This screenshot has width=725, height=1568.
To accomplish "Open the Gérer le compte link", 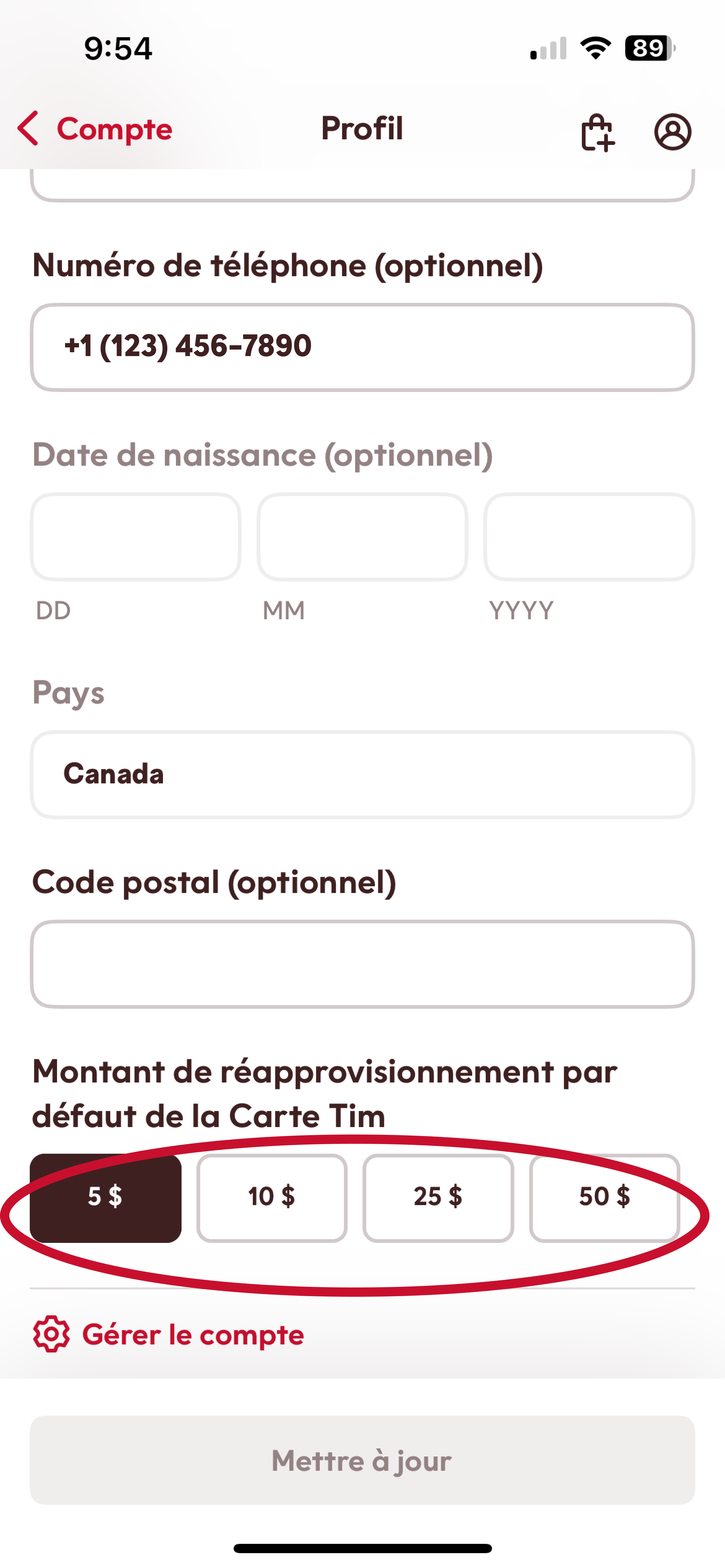I will [192, 1335].
